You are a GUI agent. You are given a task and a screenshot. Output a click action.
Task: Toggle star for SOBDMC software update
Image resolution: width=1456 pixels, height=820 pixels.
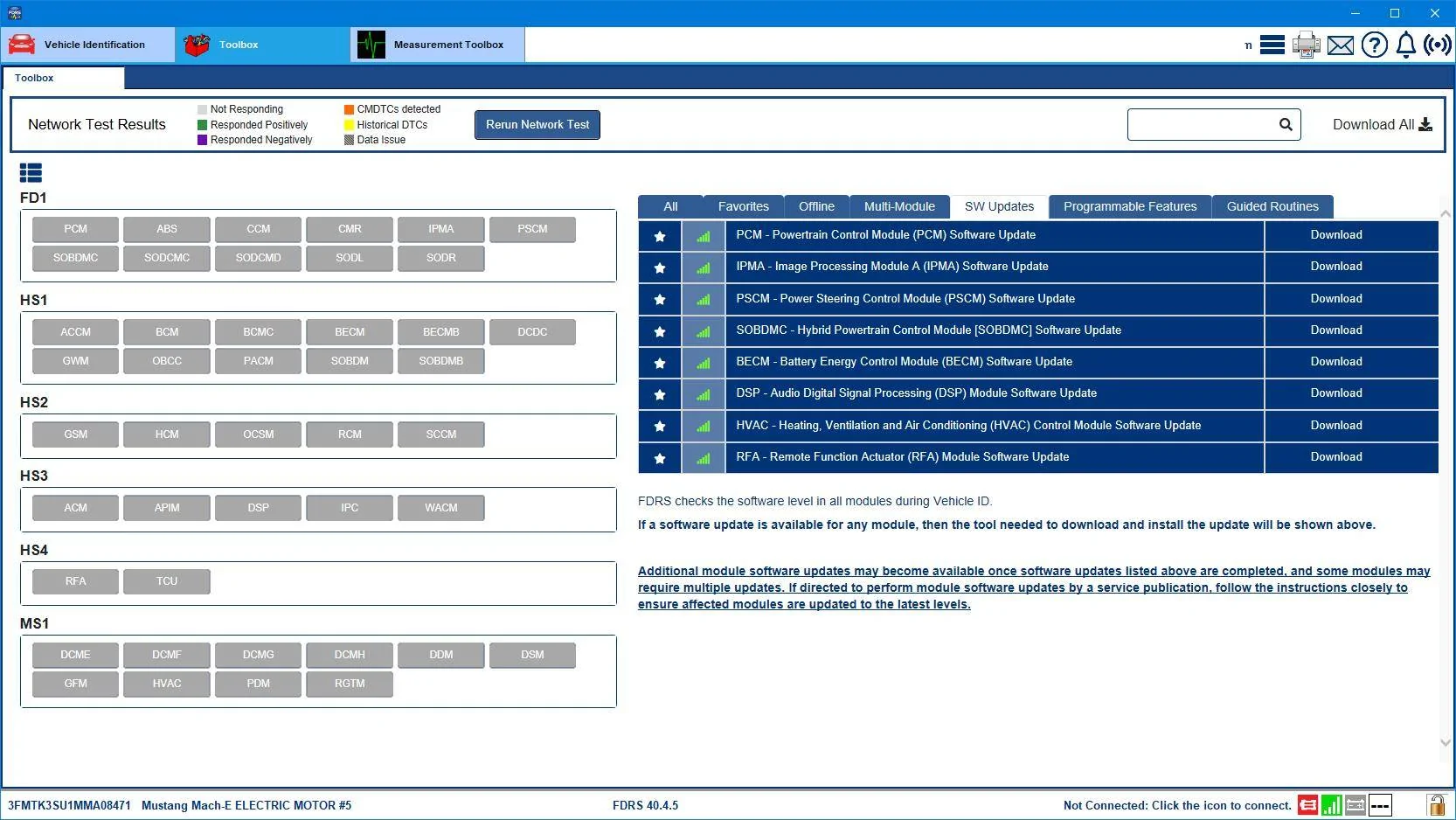[x=660, y=330]
